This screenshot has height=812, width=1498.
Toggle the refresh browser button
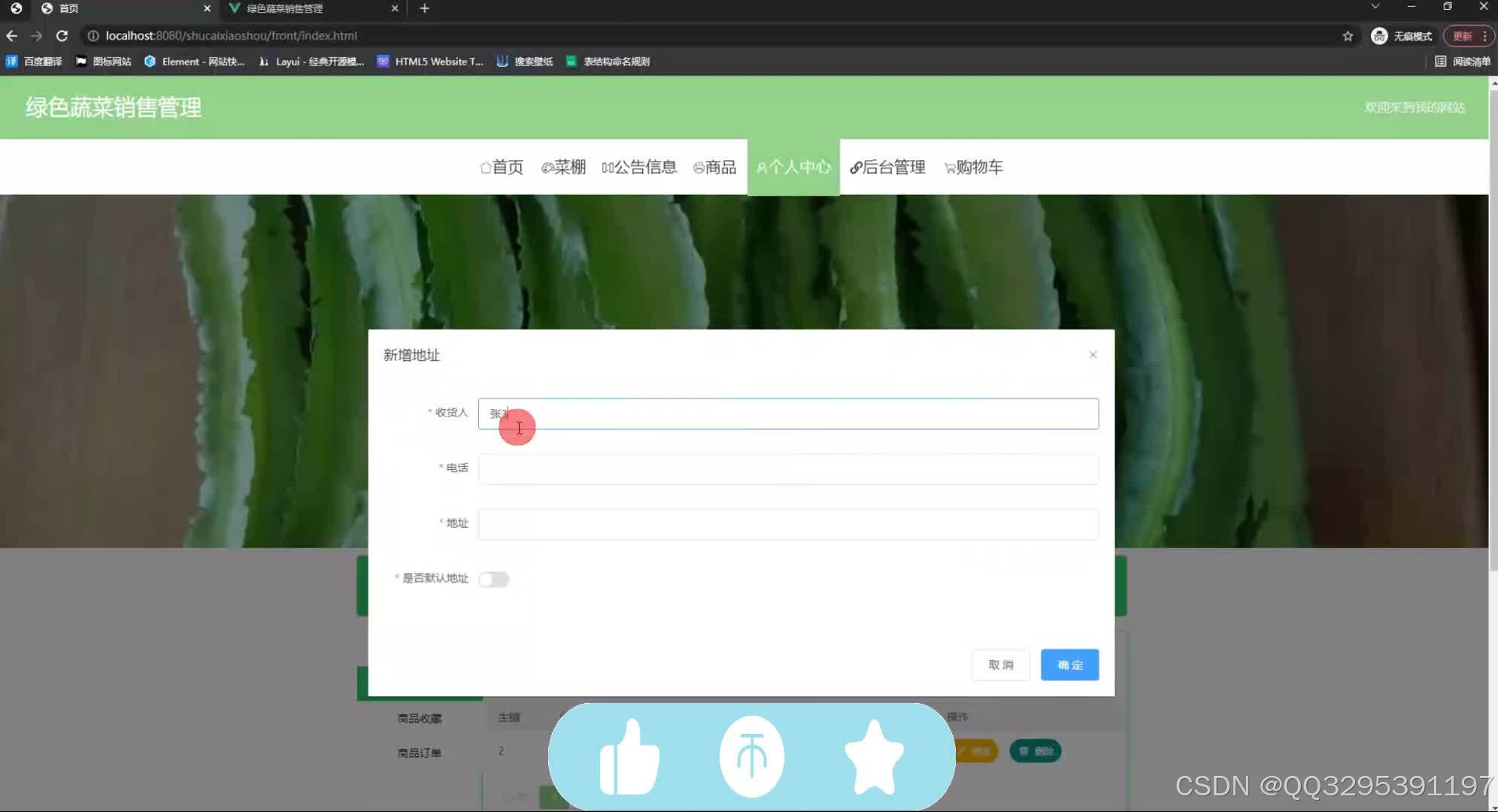coord(62,36)
